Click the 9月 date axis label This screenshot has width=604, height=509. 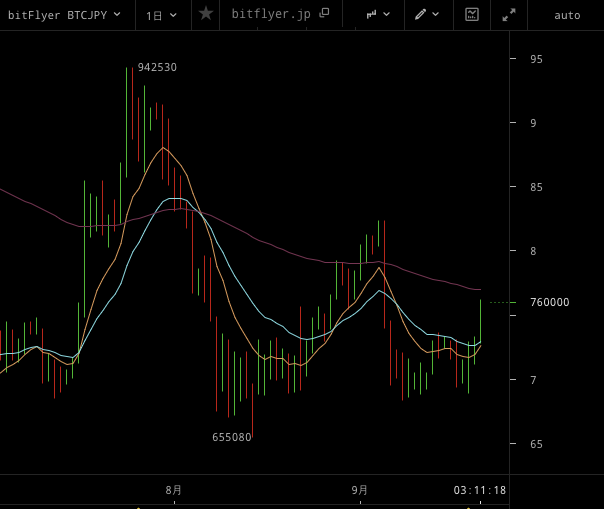point(359,490)
